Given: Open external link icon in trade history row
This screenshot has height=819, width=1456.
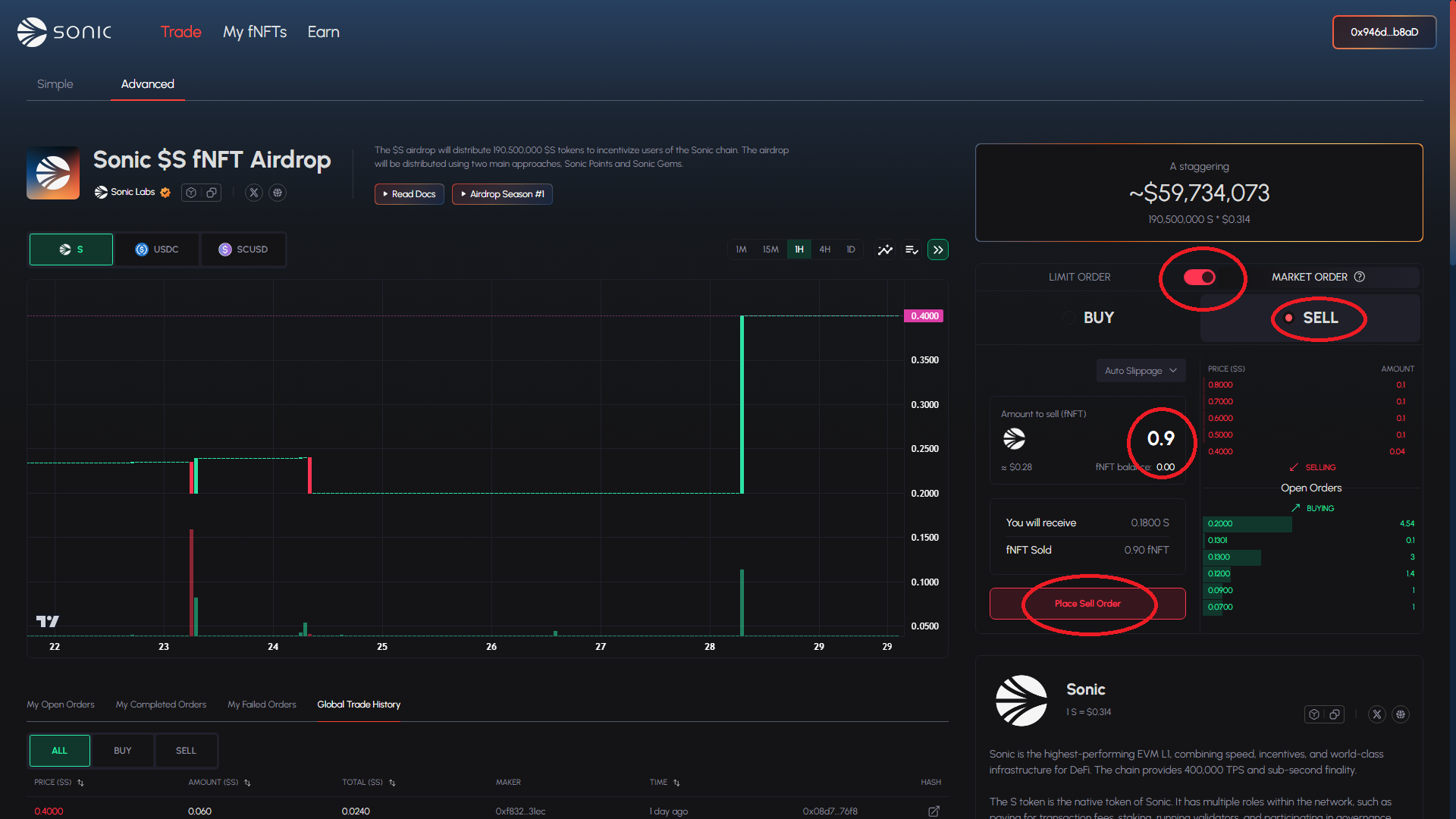Looking at the screenshot, I should [934, 811].
